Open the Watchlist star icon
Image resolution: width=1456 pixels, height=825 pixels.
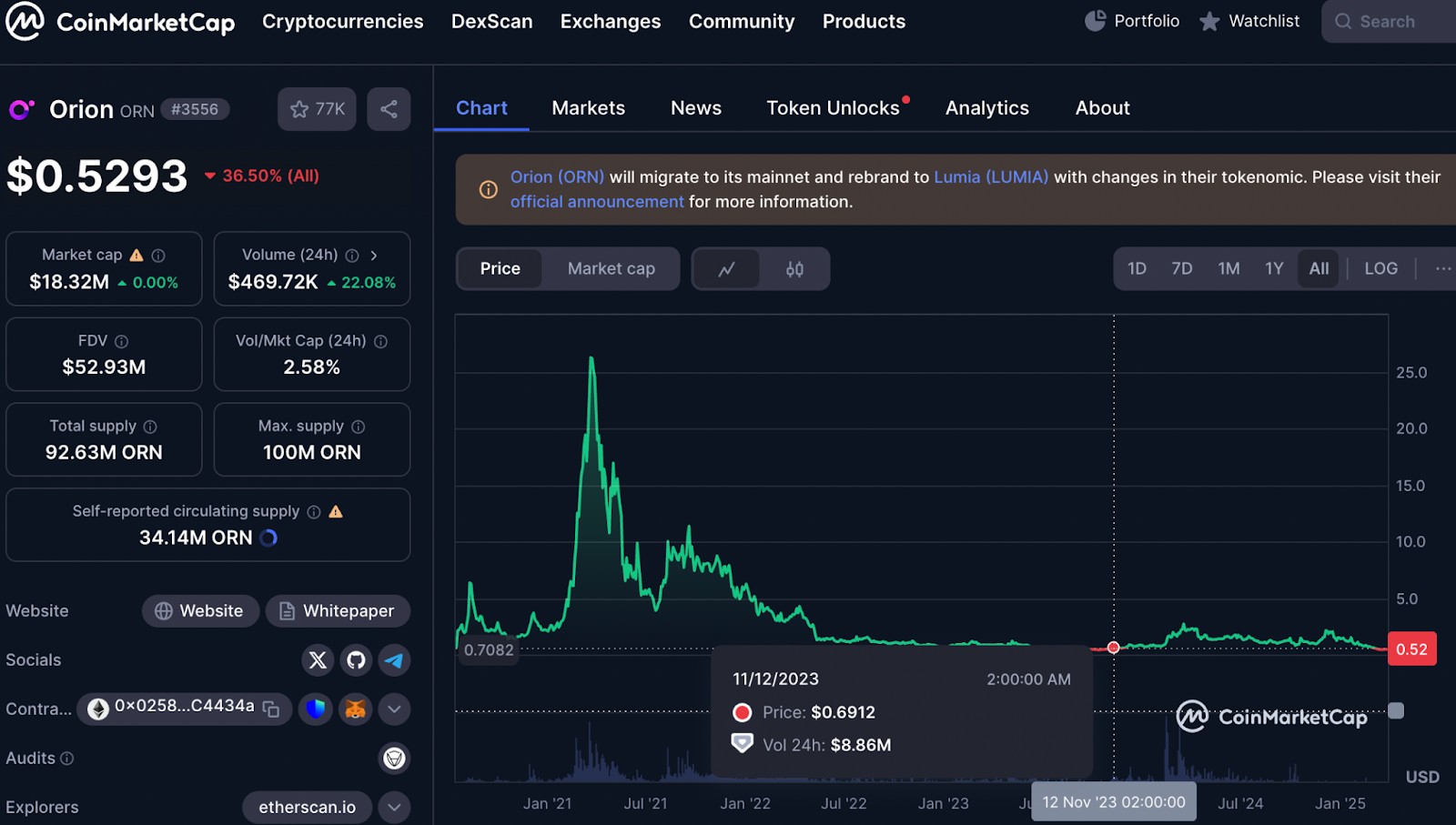pos(1209,21)
